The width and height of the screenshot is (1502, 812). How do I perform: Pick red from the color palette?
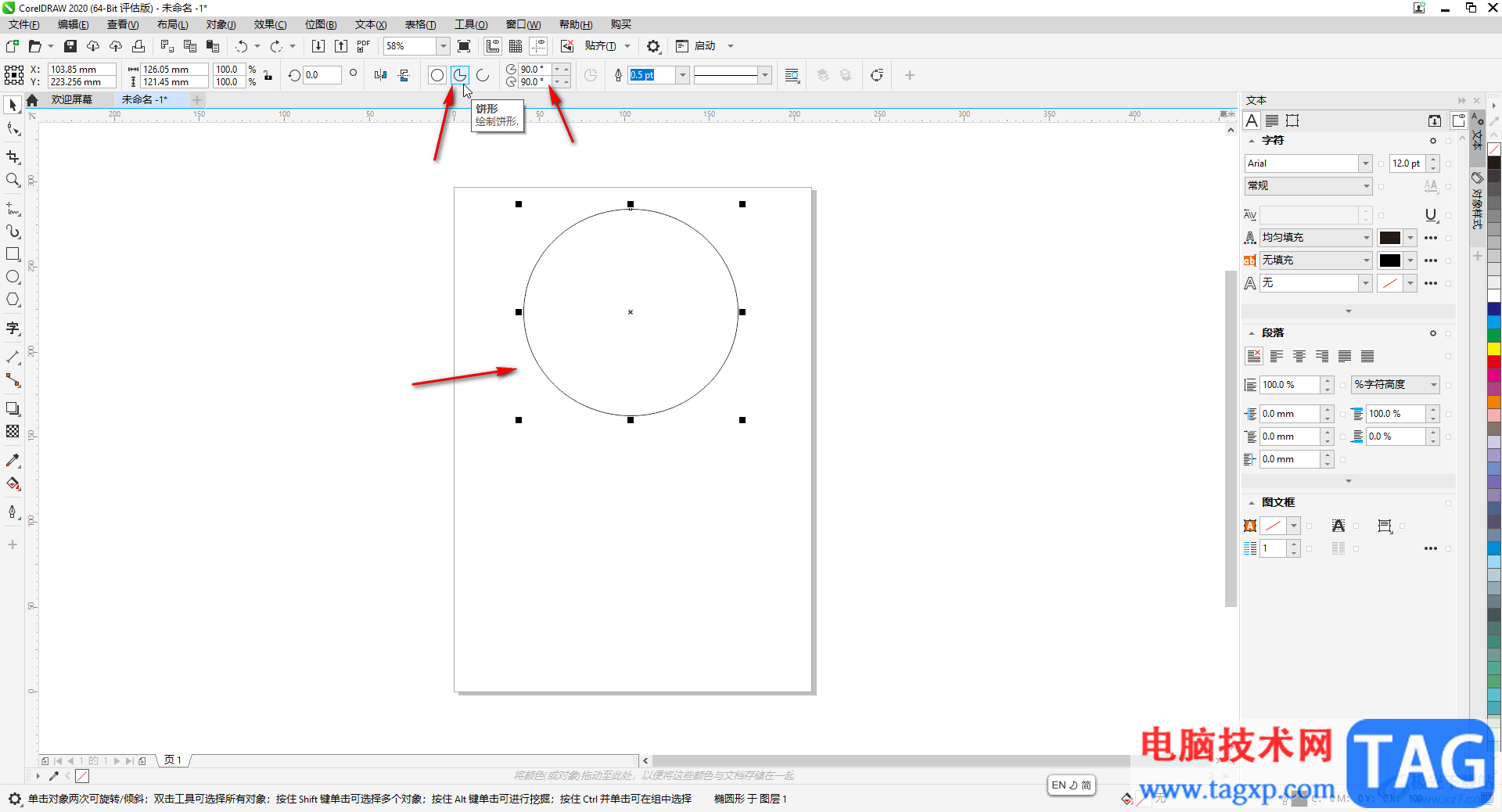(x=1494, y=362)
